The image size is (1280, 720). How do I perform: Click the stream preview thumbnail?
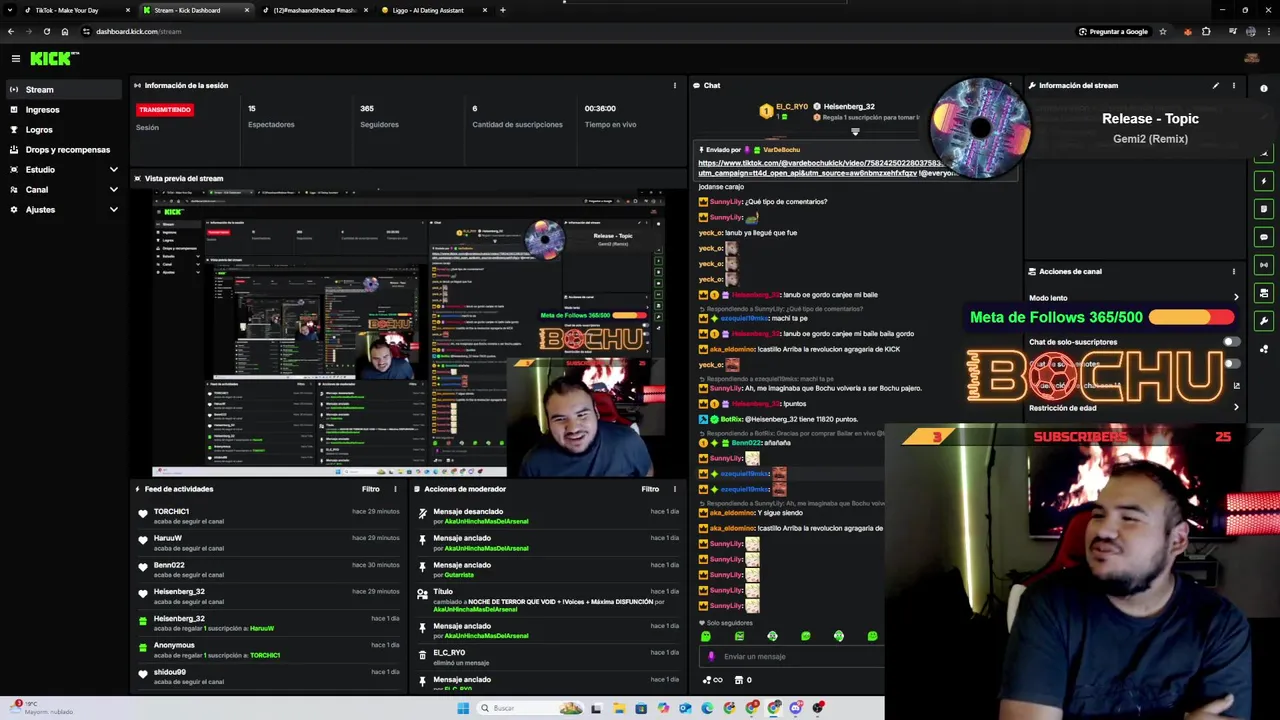click(x=408, y=333)
